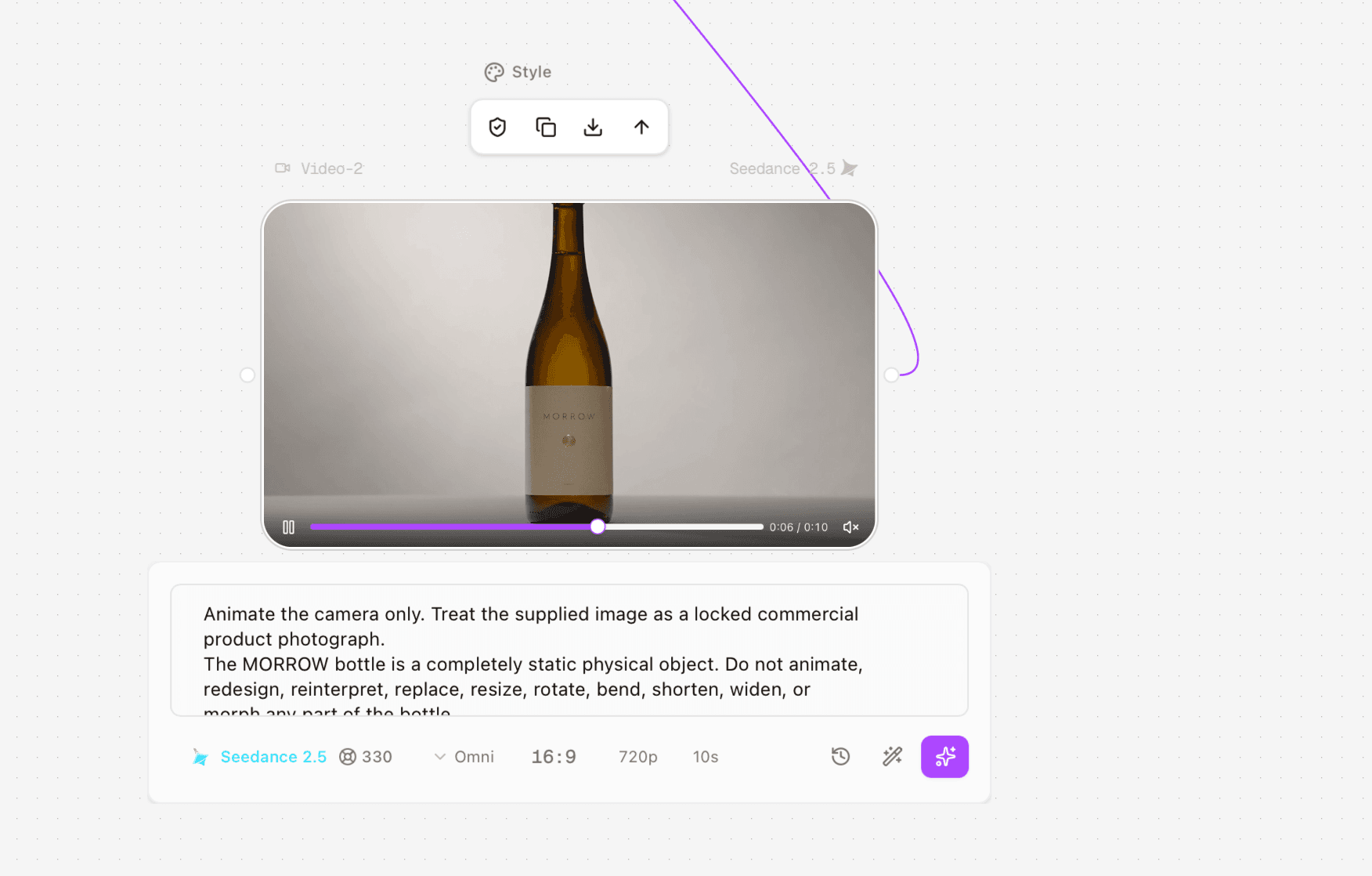
Task: Copy the video using the duplicate icon
Action: pyautogui.click(x=546, y=127)
